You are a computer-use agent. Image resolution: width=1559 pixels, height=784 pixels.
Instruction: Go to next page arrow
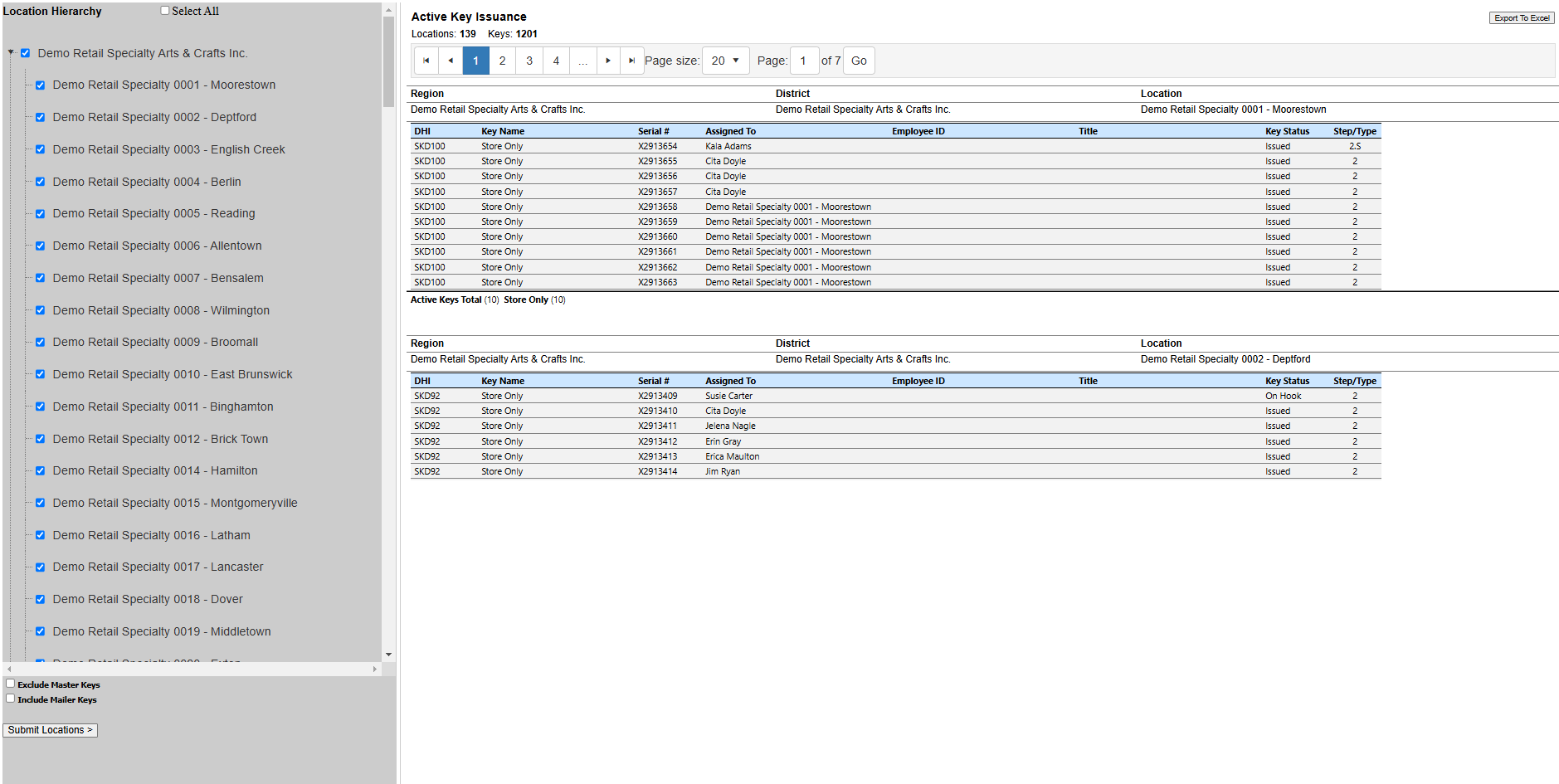608,61
